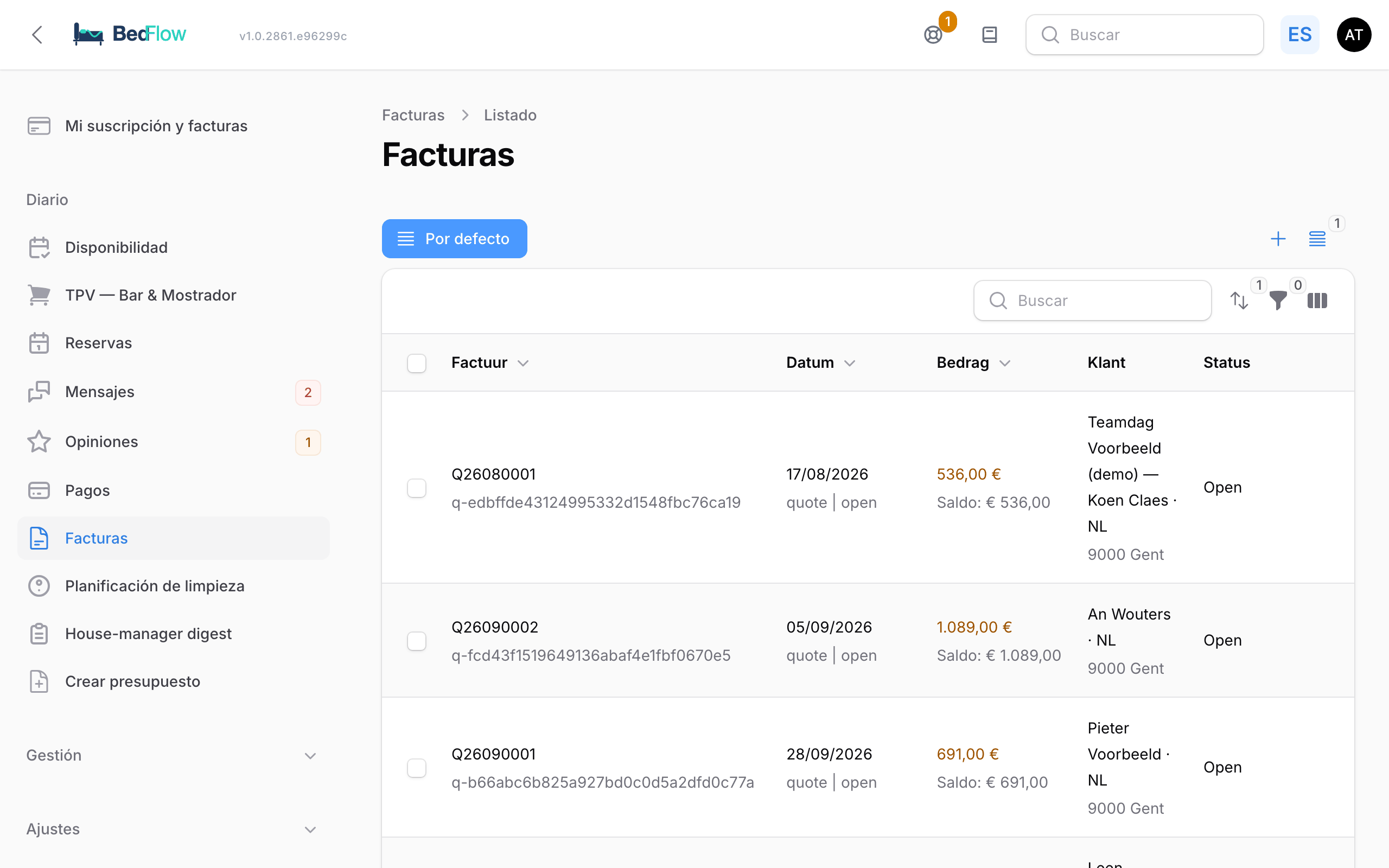Open the documentation book icon
1389x868 pixels.
click(x=990, y=35)
